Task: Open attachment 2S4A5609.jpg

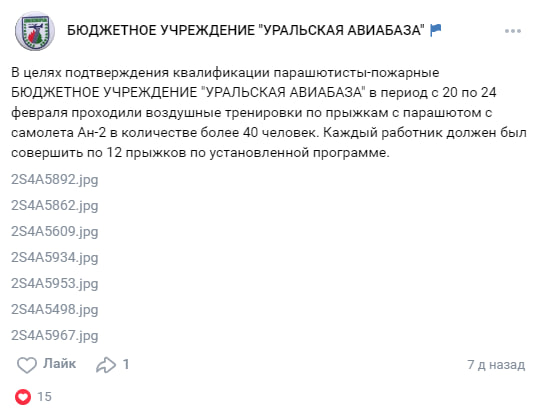Action: [x=55, y=231]
